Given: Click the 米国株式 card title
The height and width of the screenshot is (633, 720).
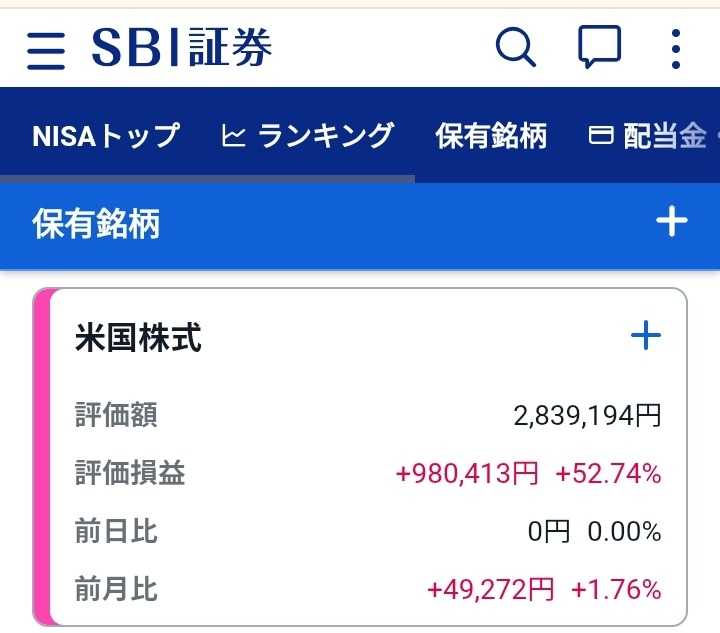Looking at the screenshot, I should click(138, 338).
